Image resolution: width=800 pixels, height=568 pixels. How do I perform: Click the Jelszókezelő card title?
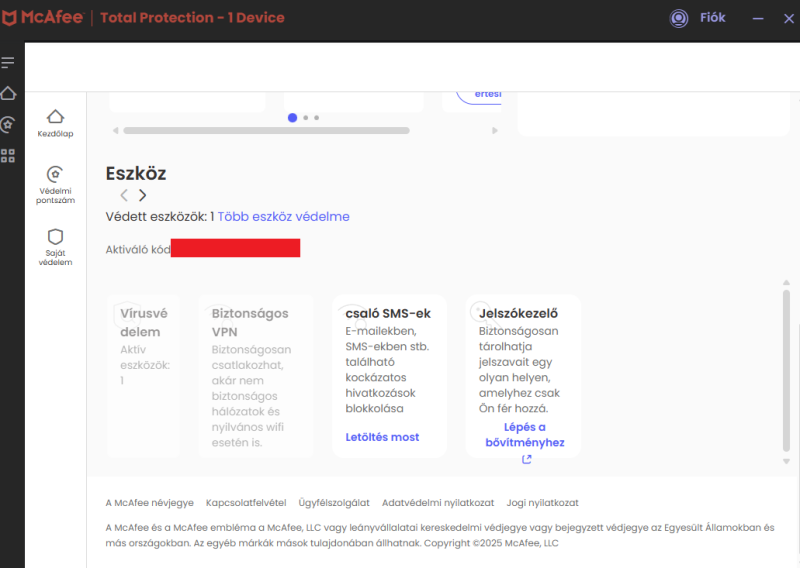pos(518,313)
